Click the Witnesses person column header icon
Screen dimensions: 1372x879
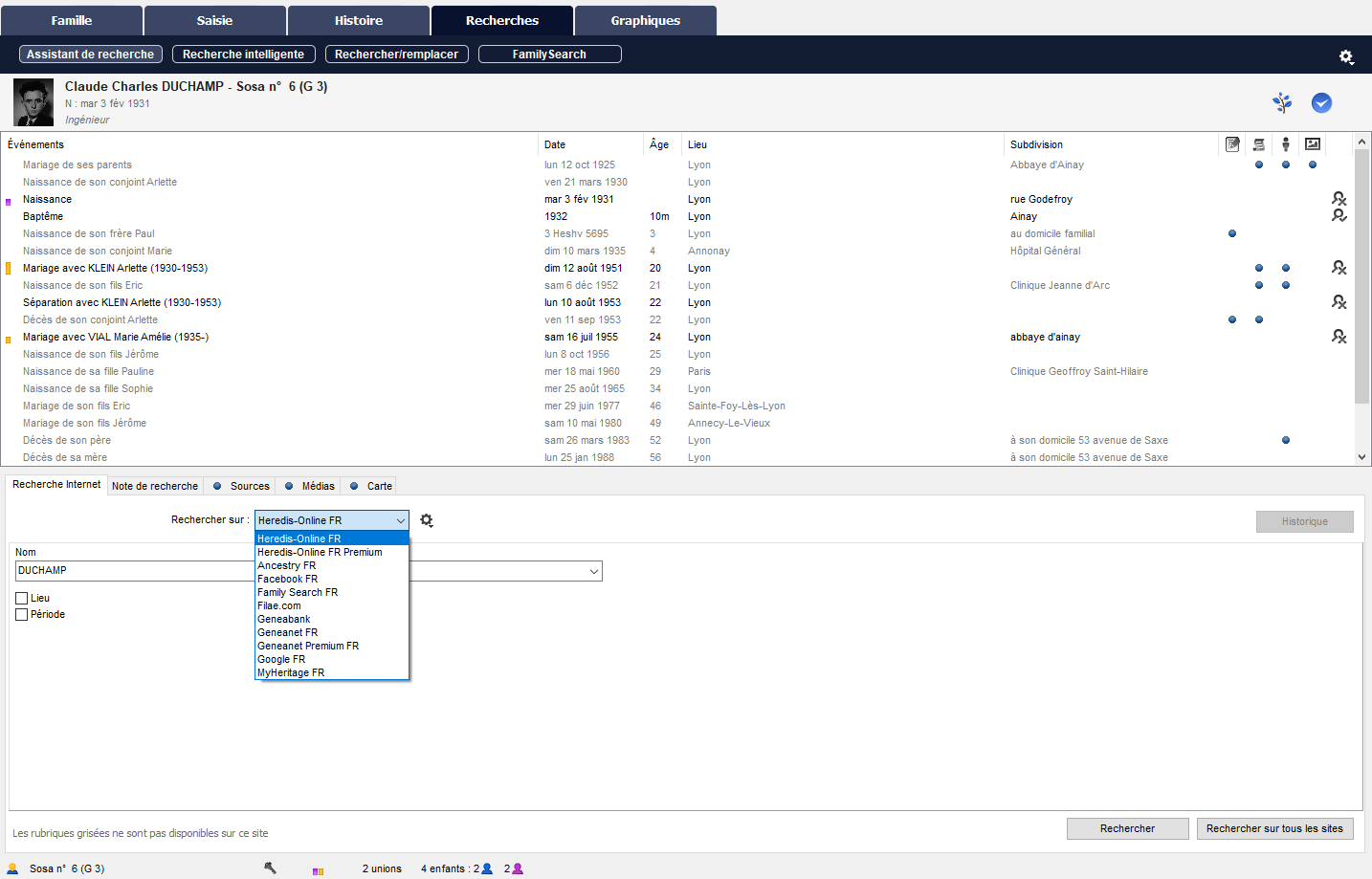click(x=1286, y=144)
